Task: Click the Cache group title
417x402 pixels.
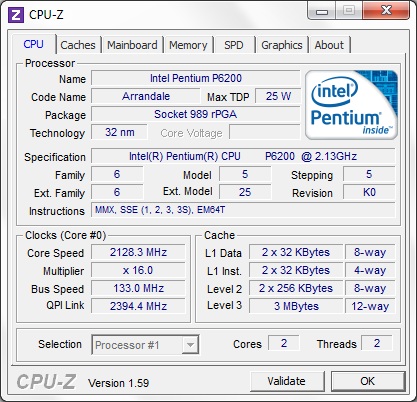Action: click(219, 235)
